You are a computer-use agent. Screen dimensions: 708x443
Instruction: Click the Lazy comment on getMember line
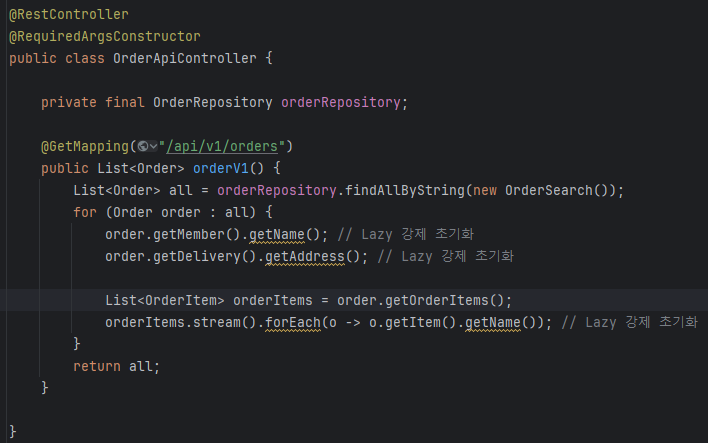click(x=406, y=234)
